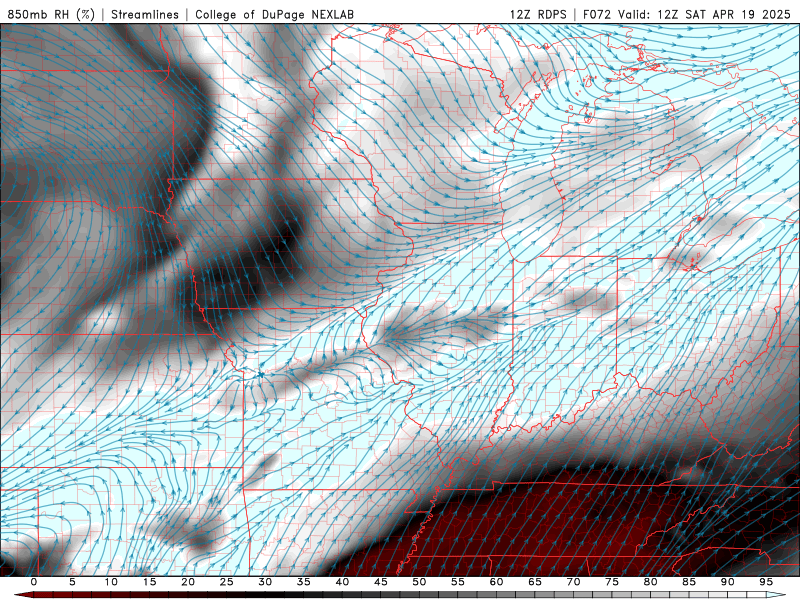Select the '35' colorbar scale label
The height and width of the screenshot is (600, 800).
tap(304, 582)
